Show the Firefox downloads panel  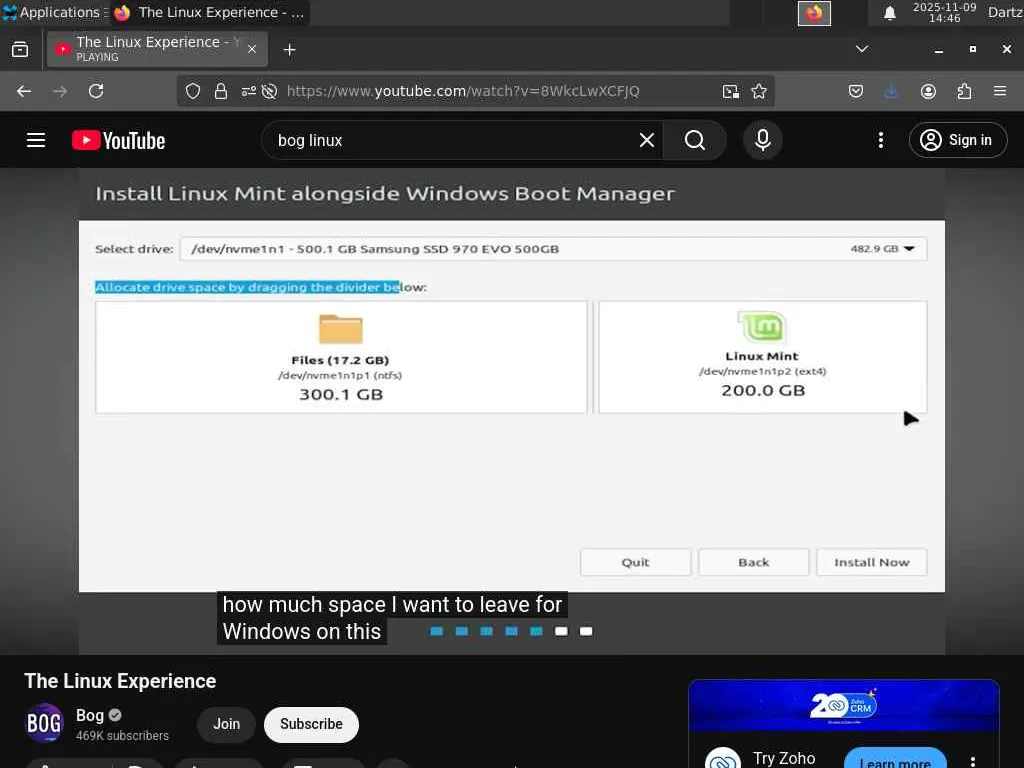coord(891,91)
